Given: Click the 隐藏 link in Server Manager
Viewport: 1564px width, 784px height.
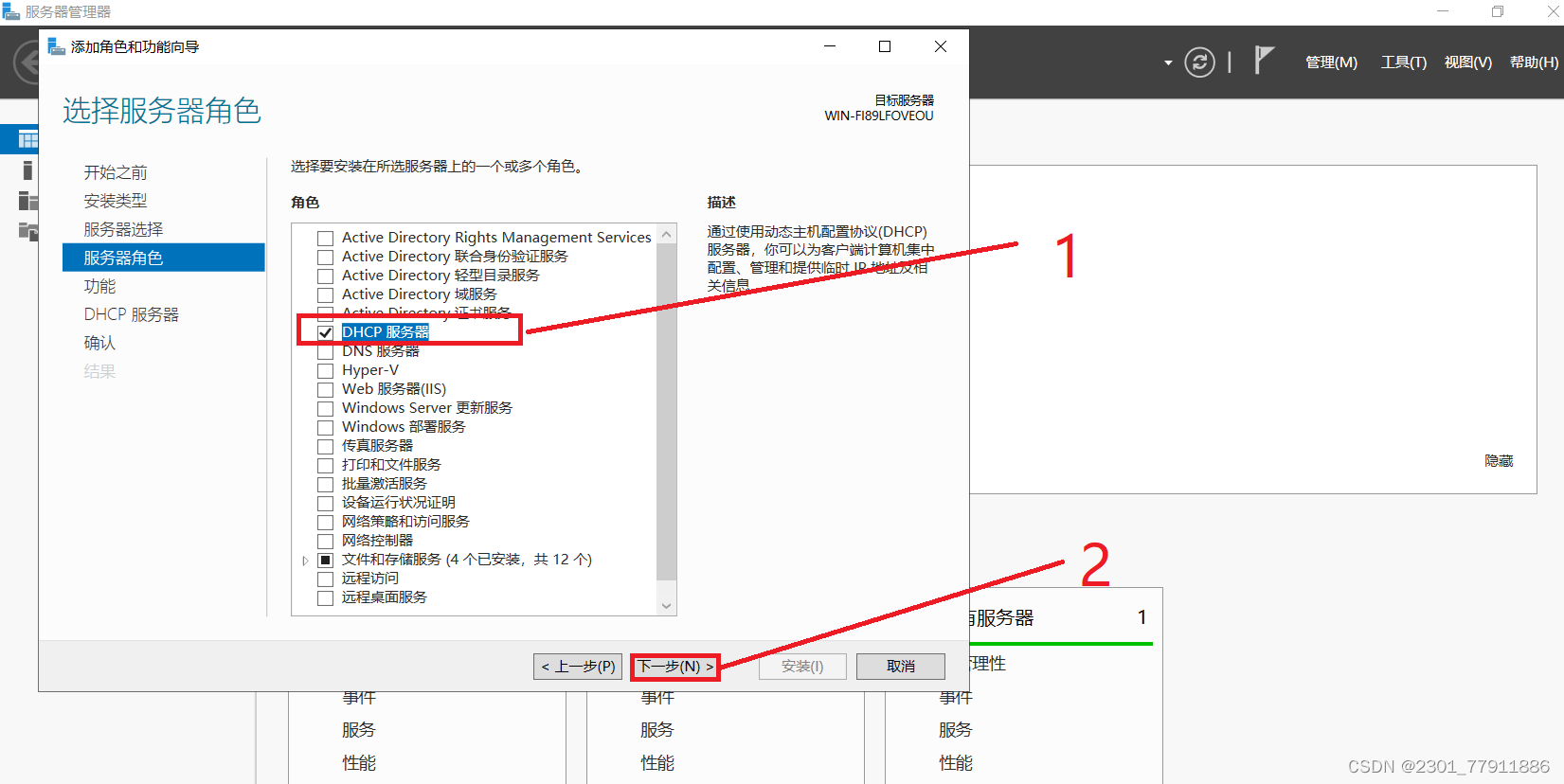Looking at the screenshot, I should (1499, 461).
